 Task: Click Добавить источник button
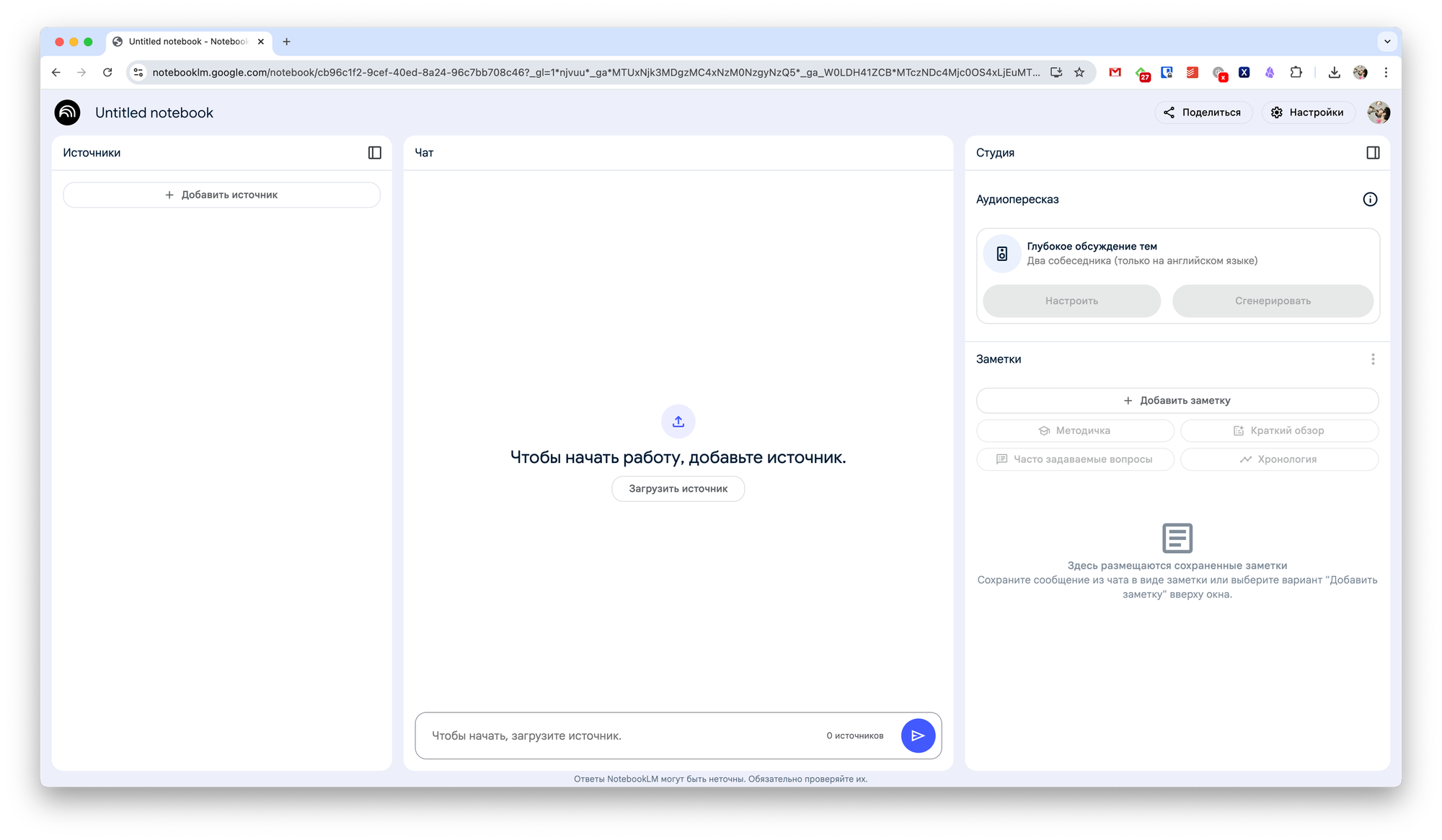pyautogui.click(x=221, y=195)
